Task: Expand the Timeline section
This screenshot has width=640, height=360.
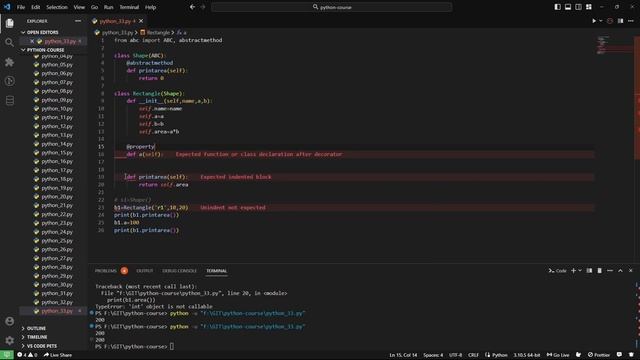Action: coord(37,337)
